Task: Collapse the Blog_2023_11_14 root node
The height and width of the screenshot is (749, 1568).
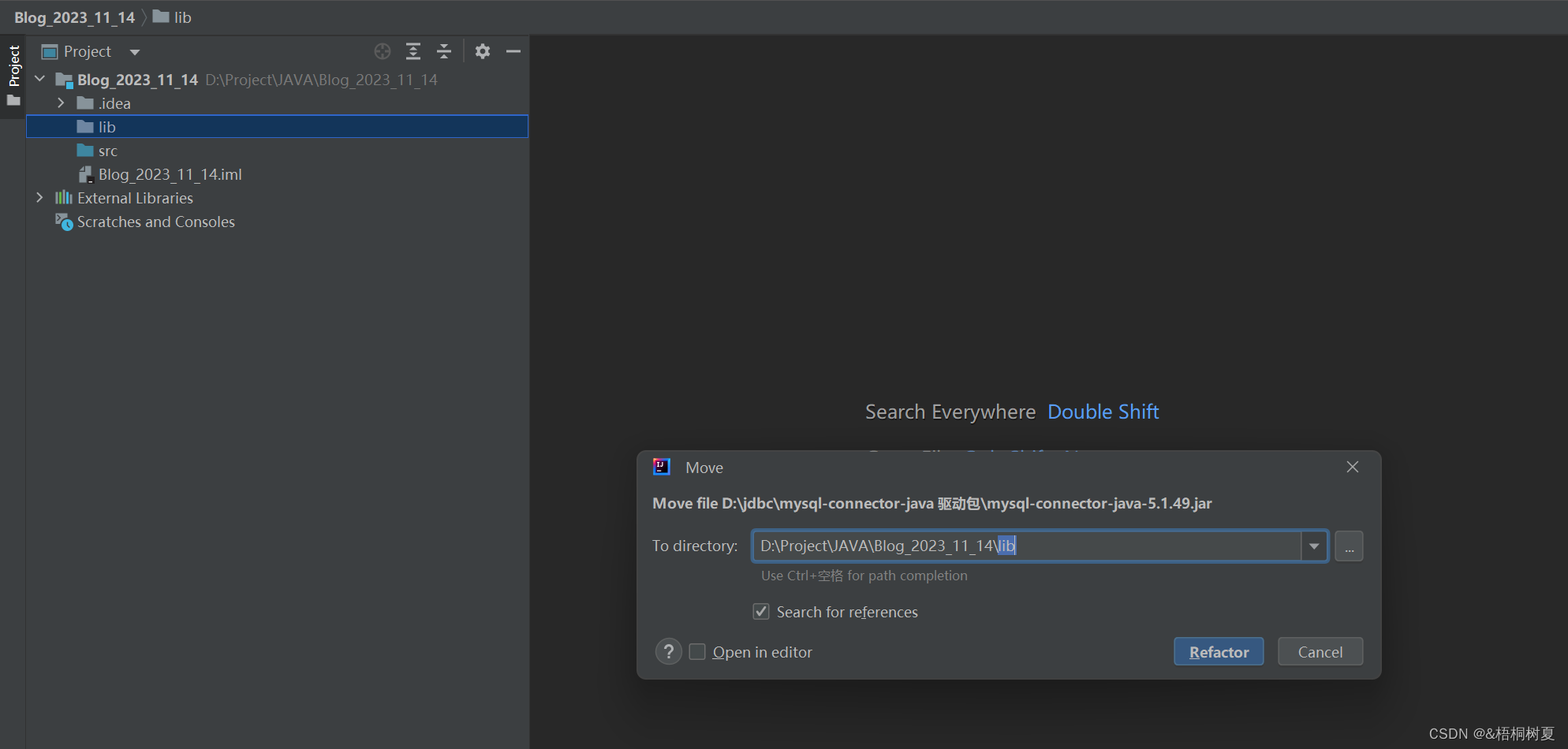Action: [40, 79]
